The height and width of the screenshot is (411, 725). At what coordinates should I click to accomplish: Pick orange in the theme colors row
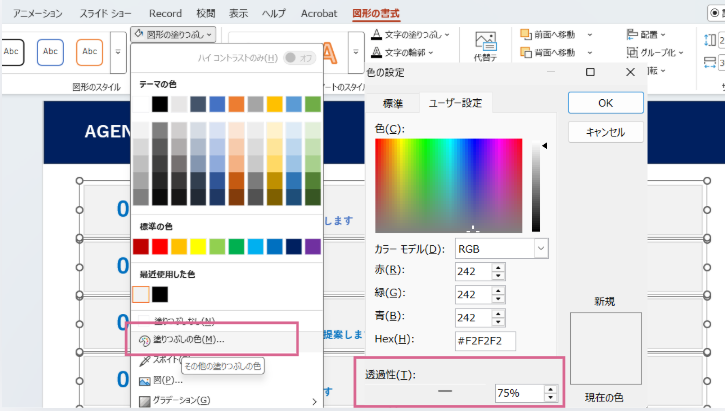[236, 104]
